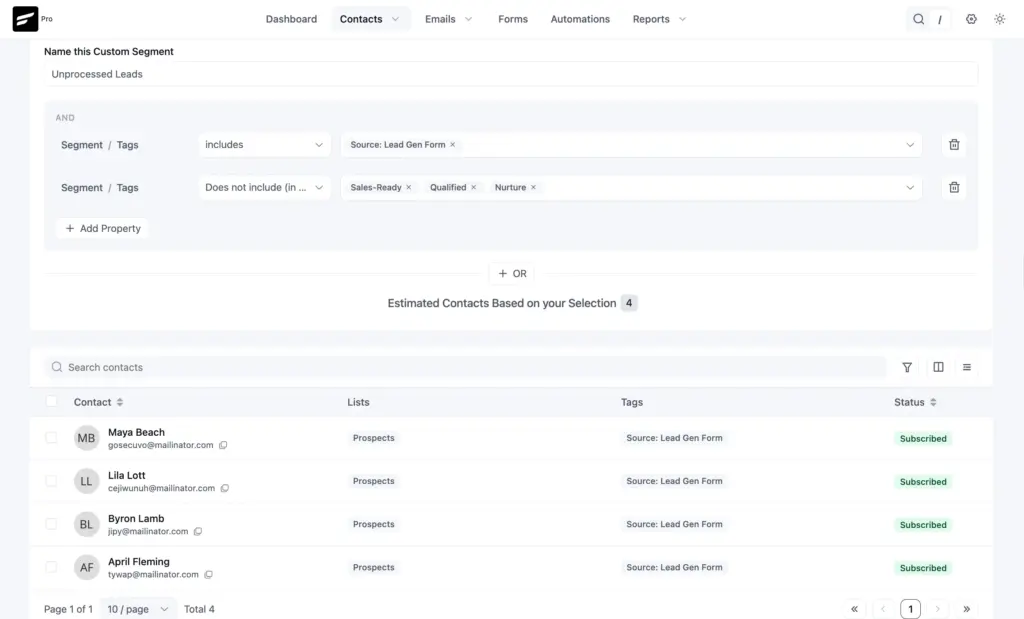Open Lila Lott's contact profile
1024x619 pixels.
coord(127,475)
